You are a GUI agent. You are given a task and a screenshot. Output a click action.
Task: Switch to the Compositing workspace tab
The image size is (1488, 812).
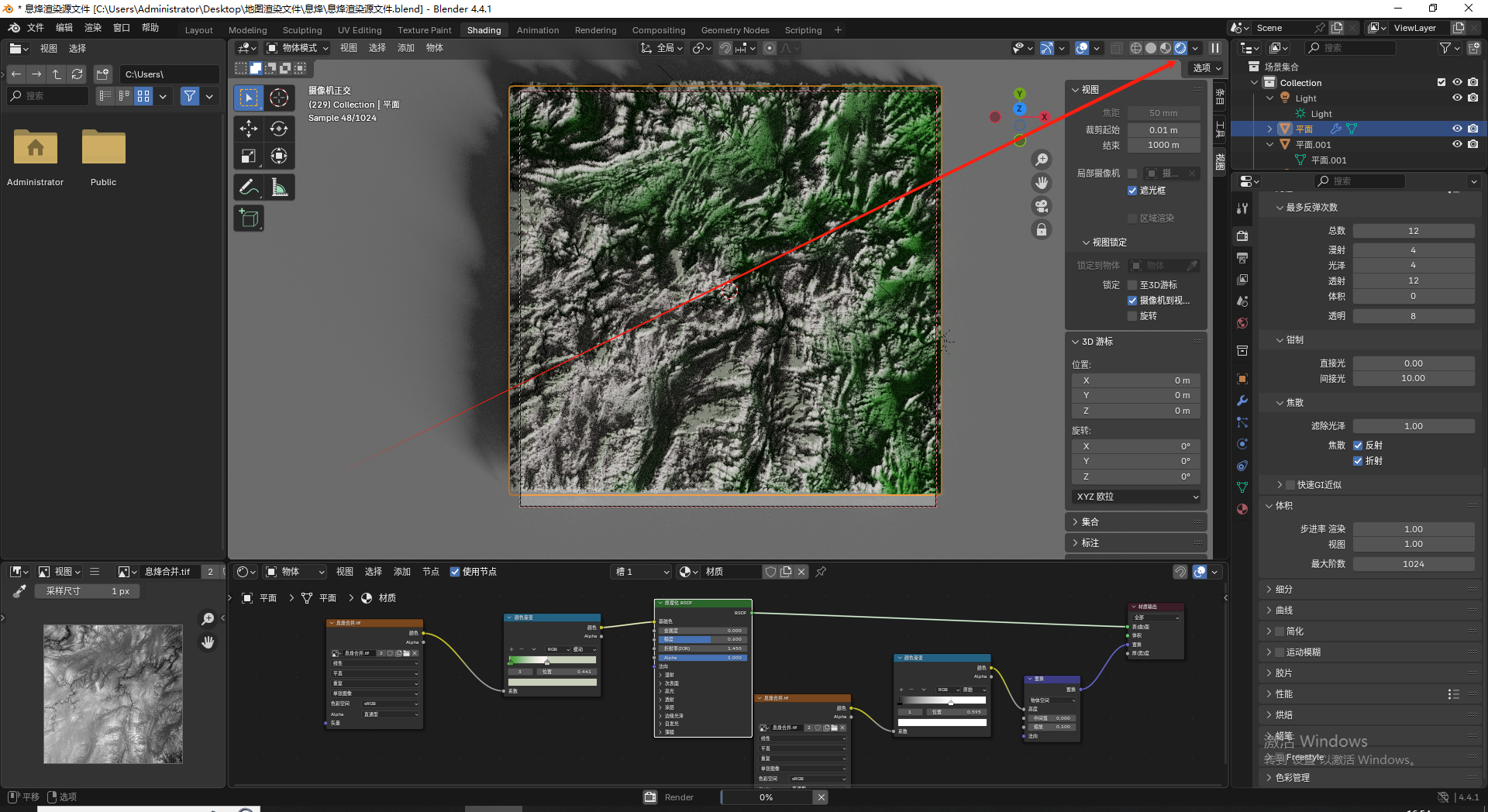(x=658, y=30)
